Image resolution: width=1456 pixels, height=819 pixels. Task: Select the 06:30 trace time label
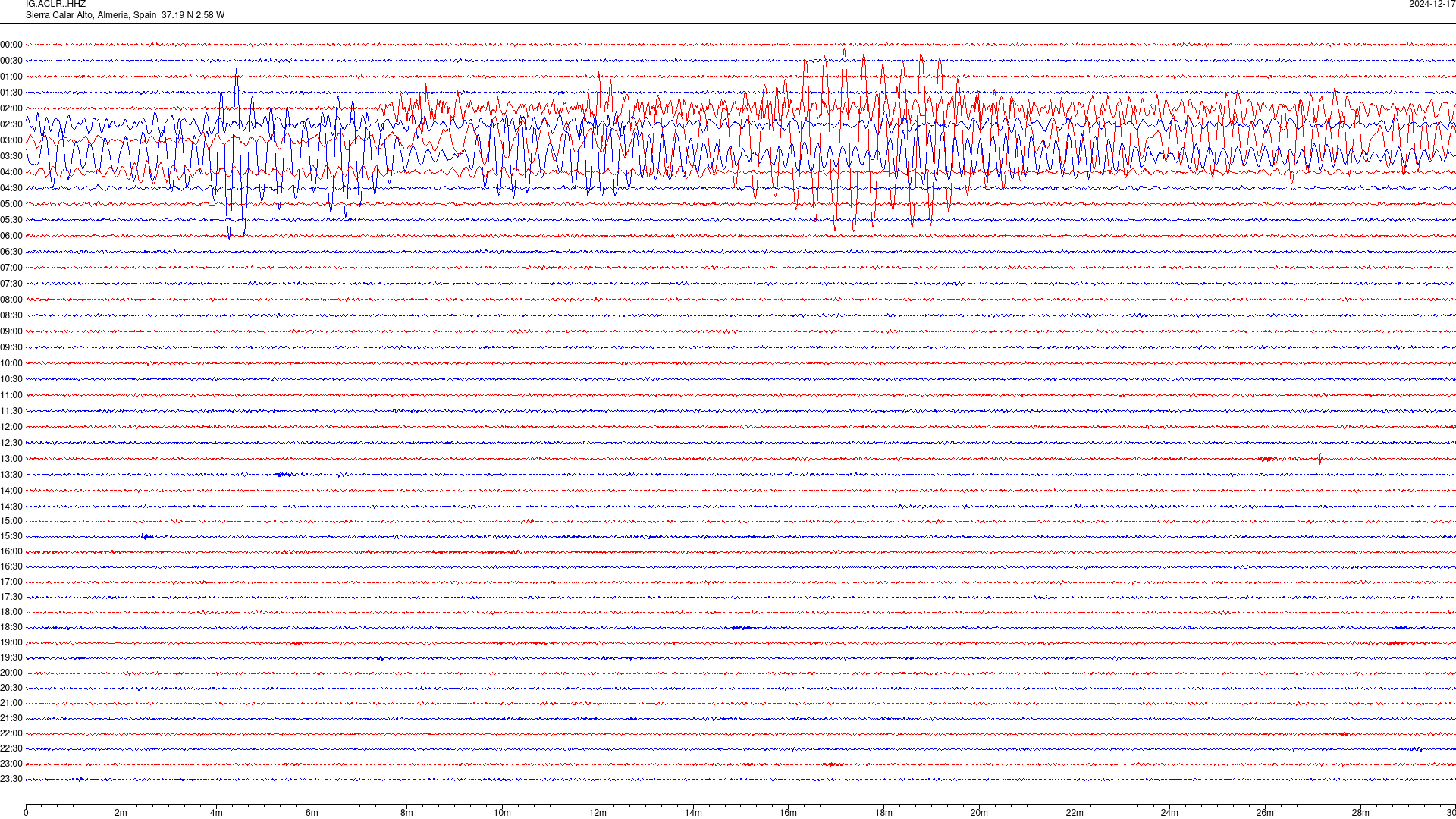point(11,252)
